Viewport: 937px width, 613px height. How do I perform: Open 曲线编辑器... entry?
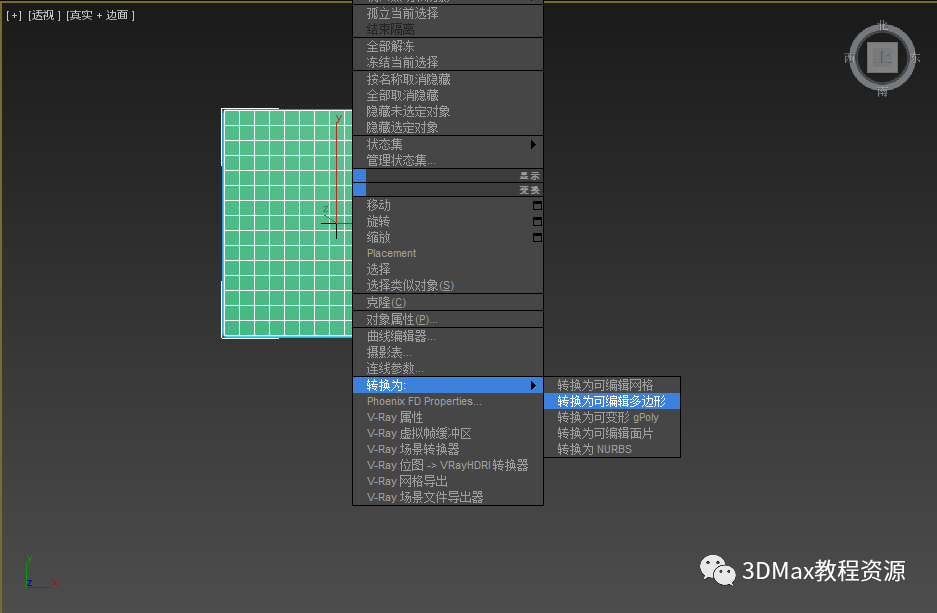(x=448, y=336)
